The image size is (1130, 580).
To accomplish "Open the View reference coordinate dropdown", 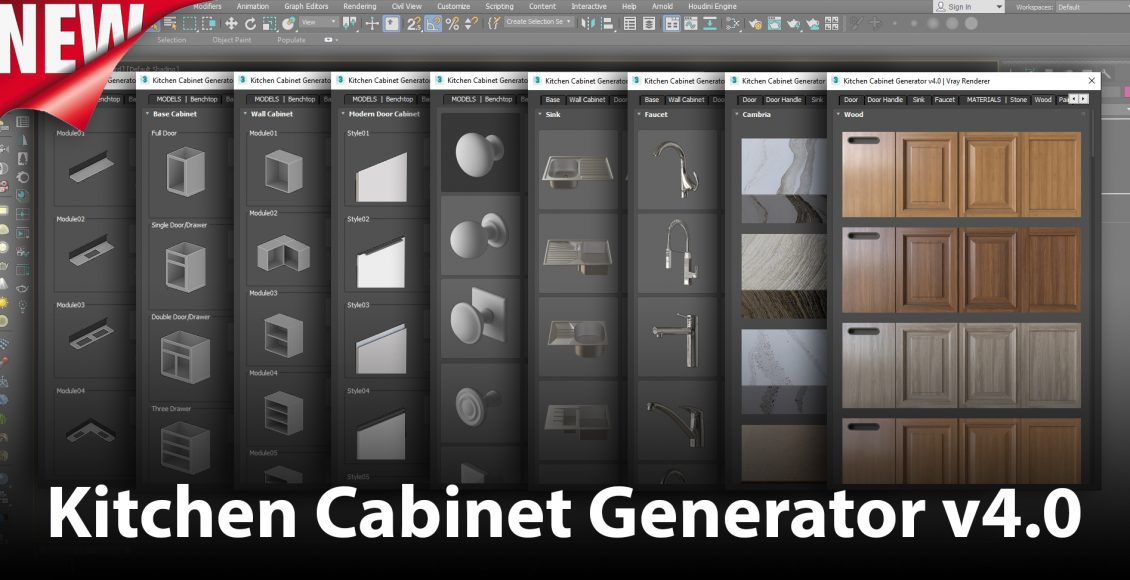I will (x=318, y=22).
